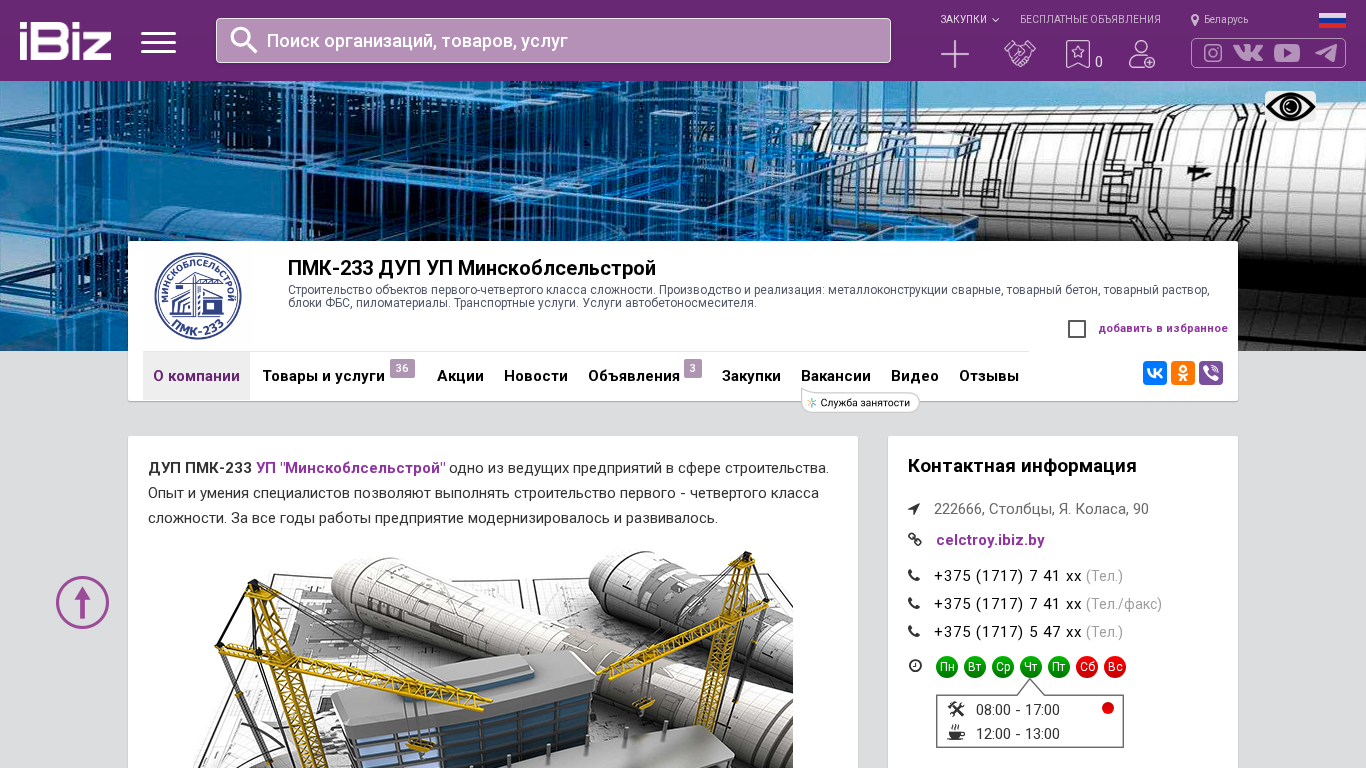The height and width of the screenshot is (768, 1366).
Task: Click the address arrow icon in contacts
Action: coord(914,509)
